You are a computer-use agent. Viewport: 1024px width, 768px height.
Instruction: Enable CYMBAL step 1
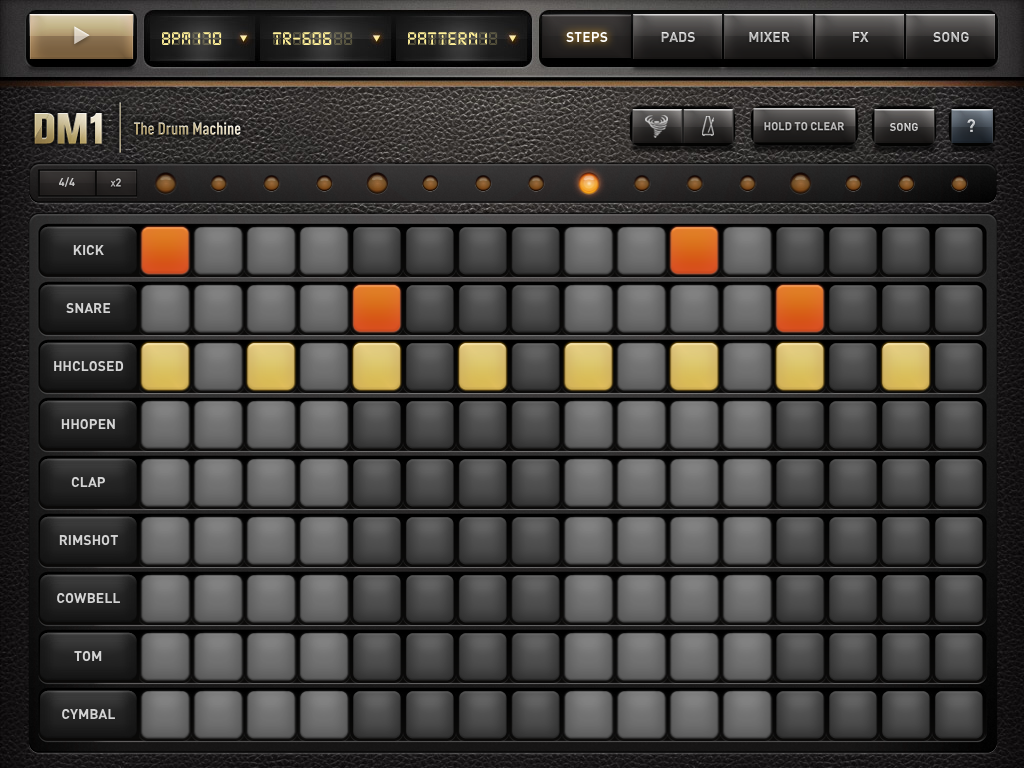click(x=165, y=714)
